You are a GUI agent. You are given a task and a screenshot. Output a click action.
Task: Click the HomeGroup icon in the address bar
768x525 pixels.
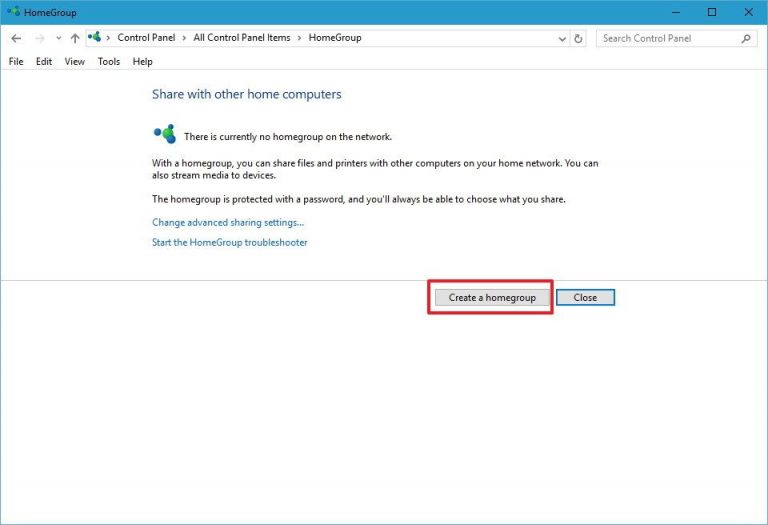coord(95,38)
